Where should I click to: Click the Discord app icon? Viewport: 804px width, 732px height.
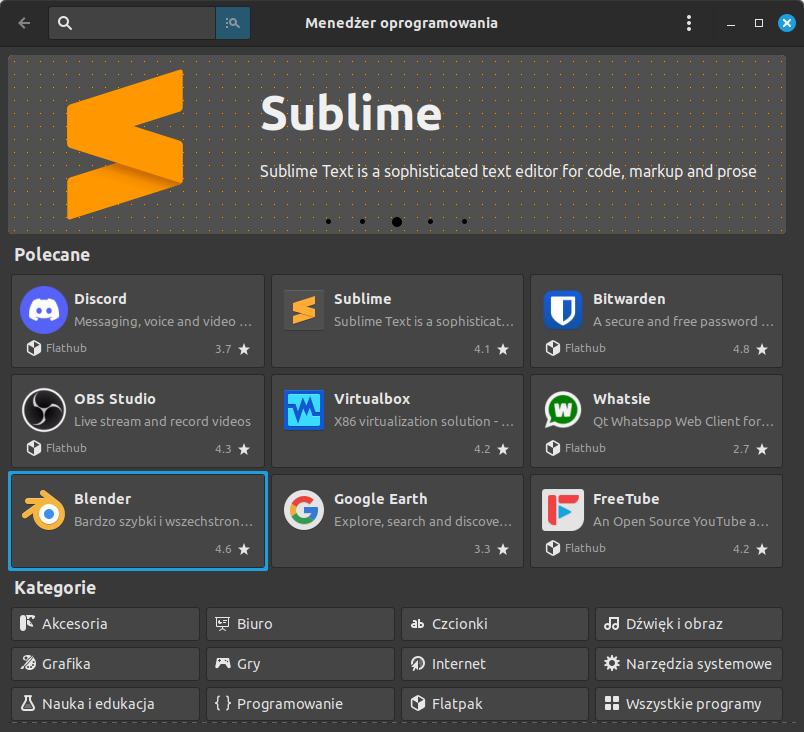pyautogui.click(x=44, y=310)
